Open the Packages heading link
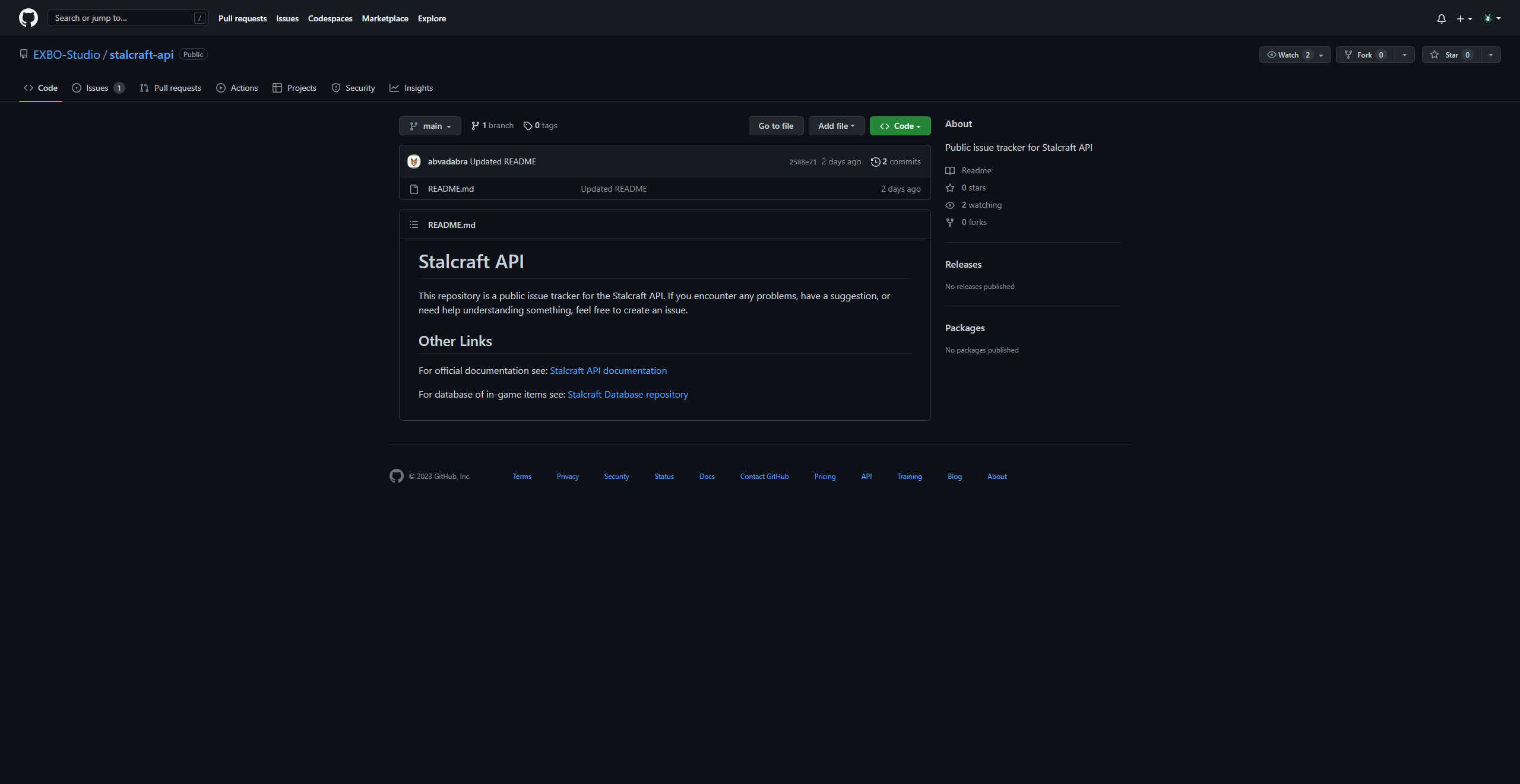Screen dimensions: 1520x784 pos(965,328)
